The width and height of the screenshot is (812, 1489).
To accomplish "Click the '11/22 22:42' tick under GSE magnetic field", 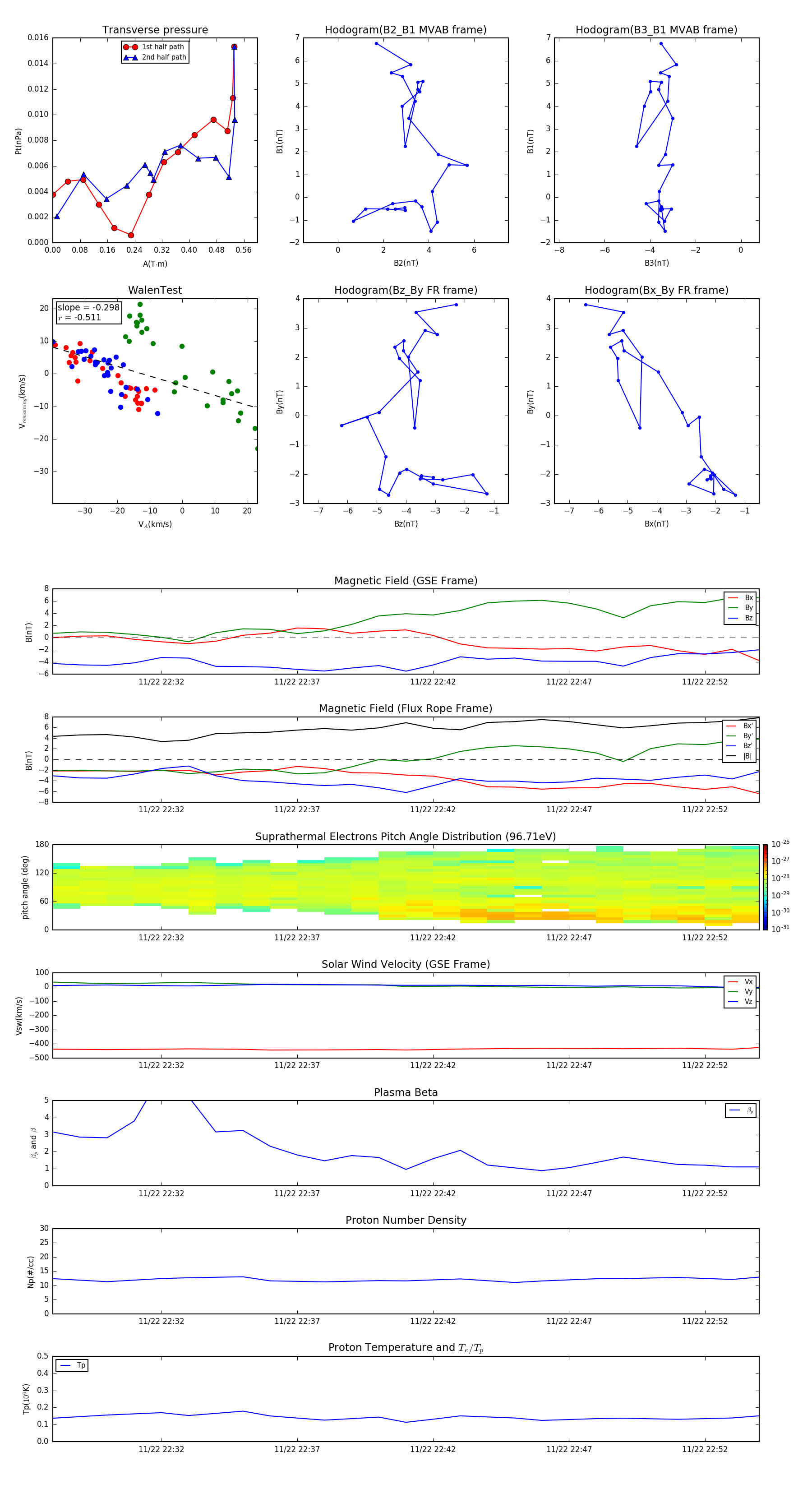I will click(433, 682).
